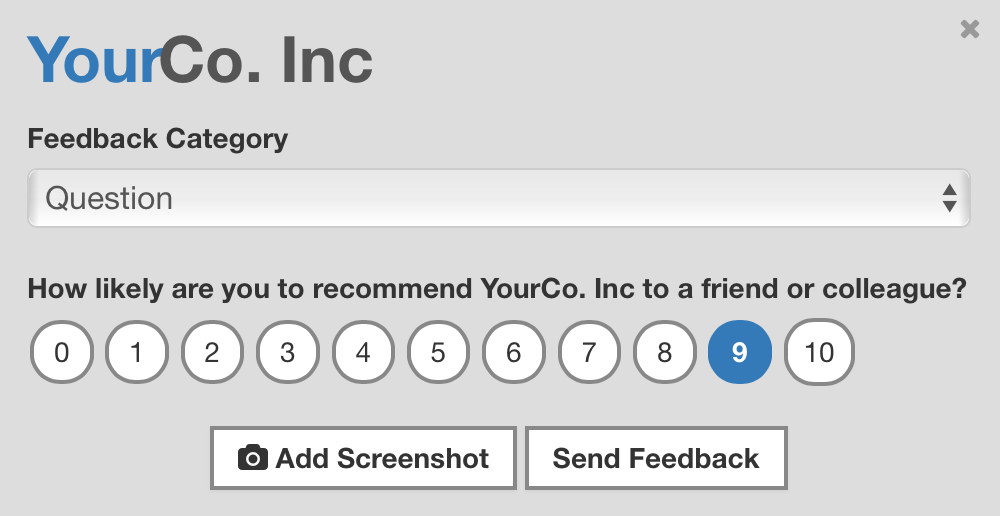This screenshot has width=1000, height=516.
Task: Click the Add Screenshot button label
Action: (x=382, y=458)
